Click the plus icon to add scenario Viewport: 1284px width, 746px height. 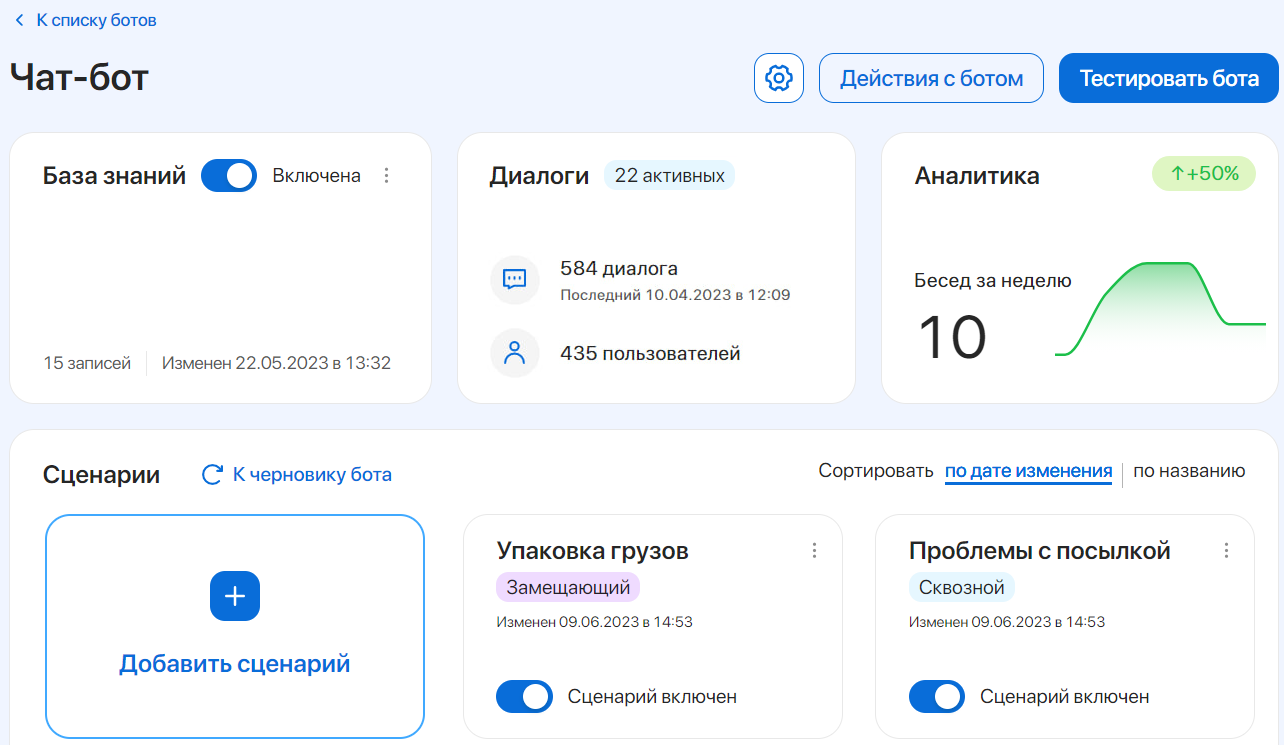click(235, 597)
